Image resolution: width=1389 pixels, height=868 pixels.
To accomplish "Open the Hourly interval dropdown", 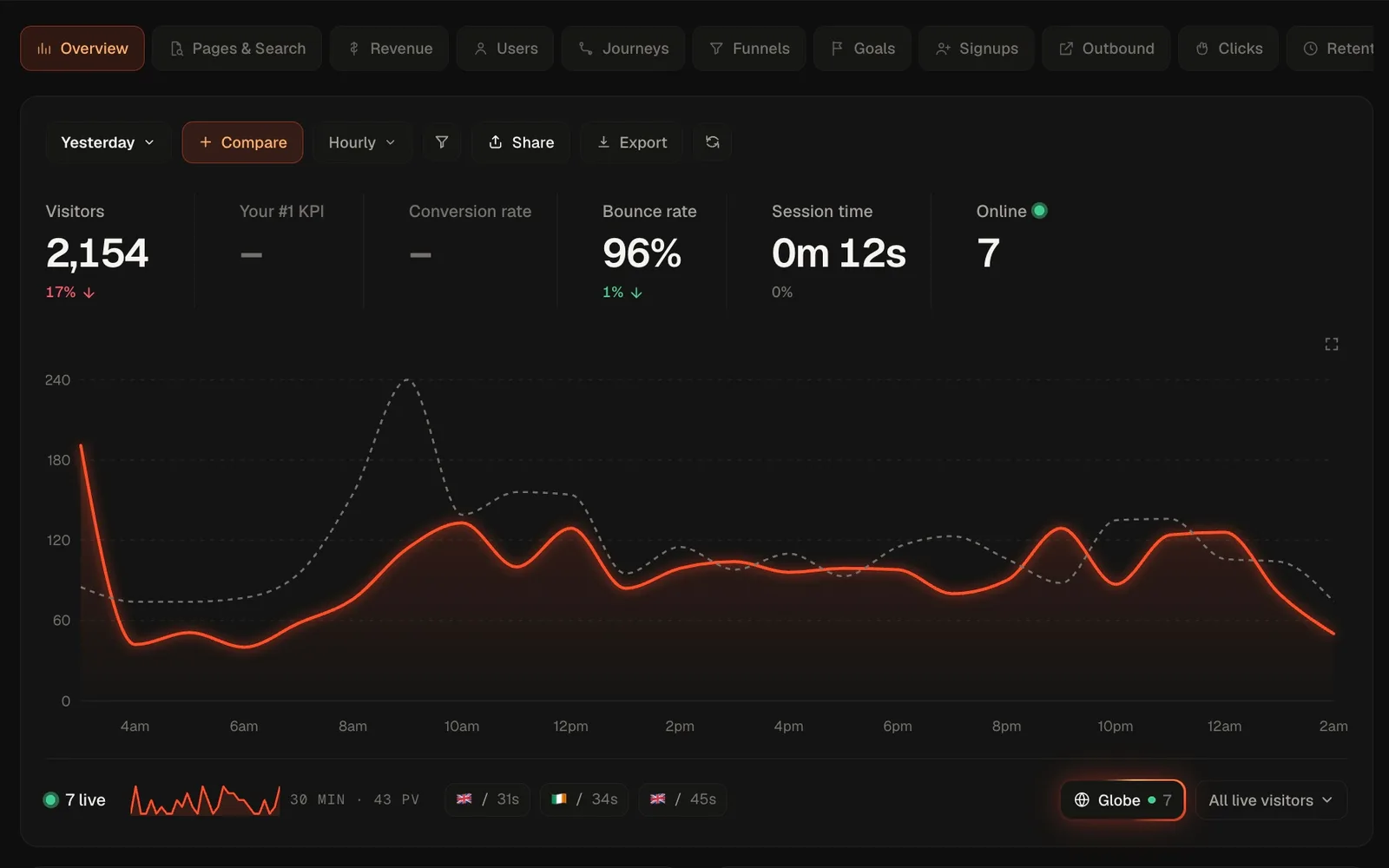I will pos(362,142).
